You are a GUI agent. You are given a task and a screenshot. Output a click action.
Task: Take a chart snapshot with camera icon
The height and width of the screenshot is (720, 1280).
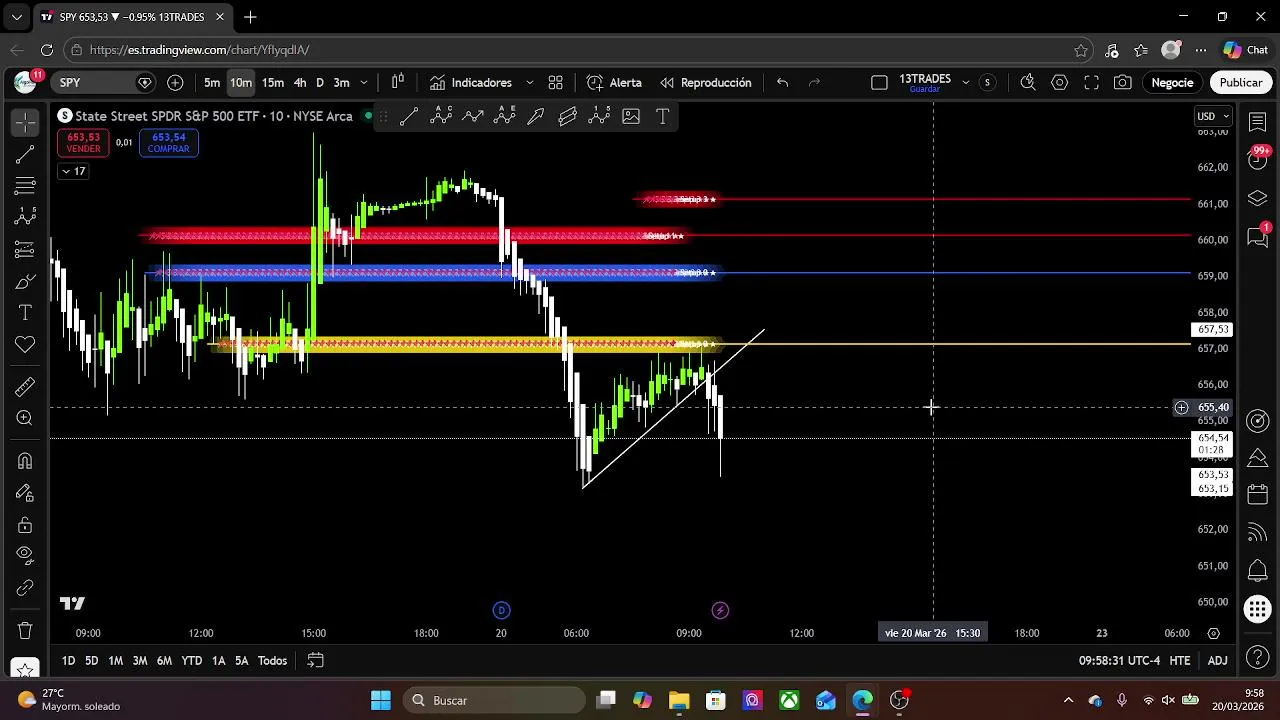click(x=1123, y=83)
